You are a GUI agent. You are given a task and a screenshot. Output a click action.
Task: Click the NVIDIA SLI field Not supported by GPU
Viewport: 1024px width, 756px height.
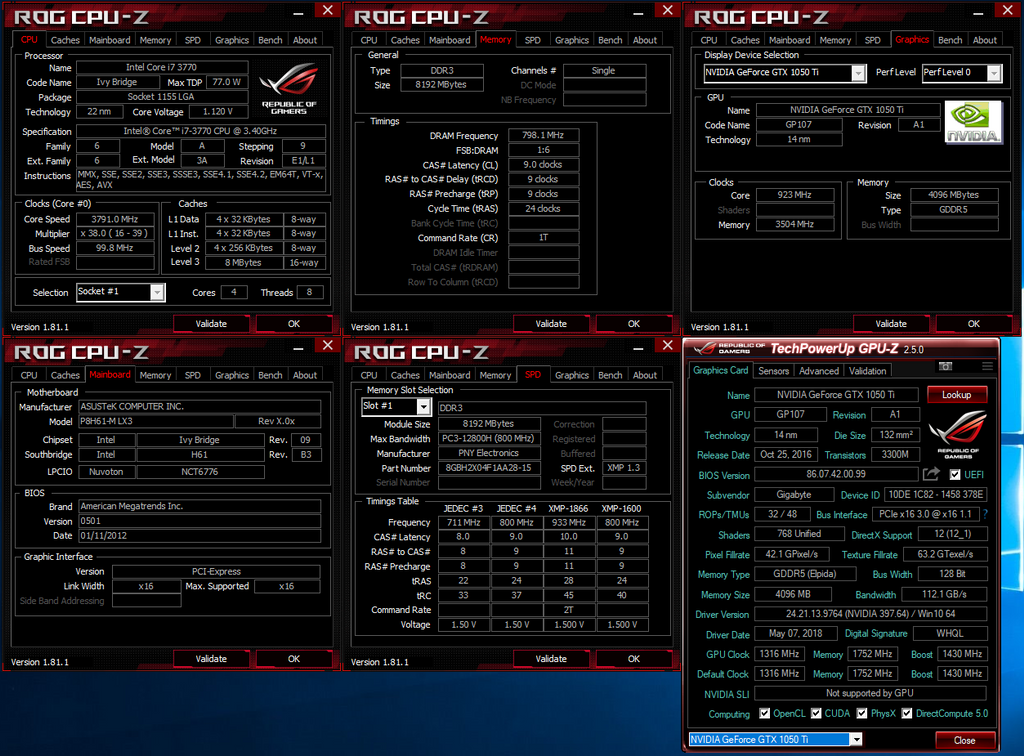point(871,693)
